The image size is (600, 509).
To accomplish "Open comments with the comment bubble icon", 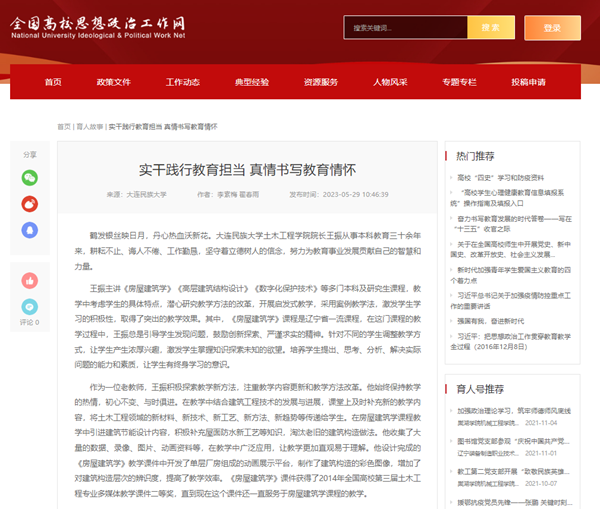I will point(29,306).
